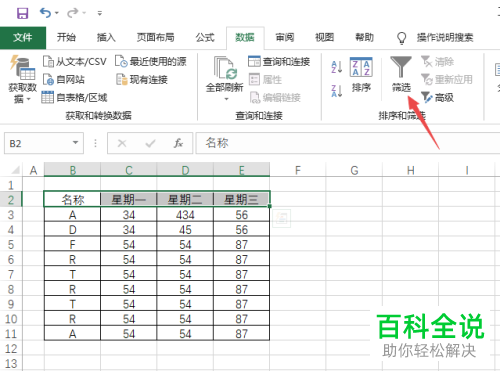500x371 pixels.
Task: Click the fx insert function icon
Action: (x=178, y=143)
